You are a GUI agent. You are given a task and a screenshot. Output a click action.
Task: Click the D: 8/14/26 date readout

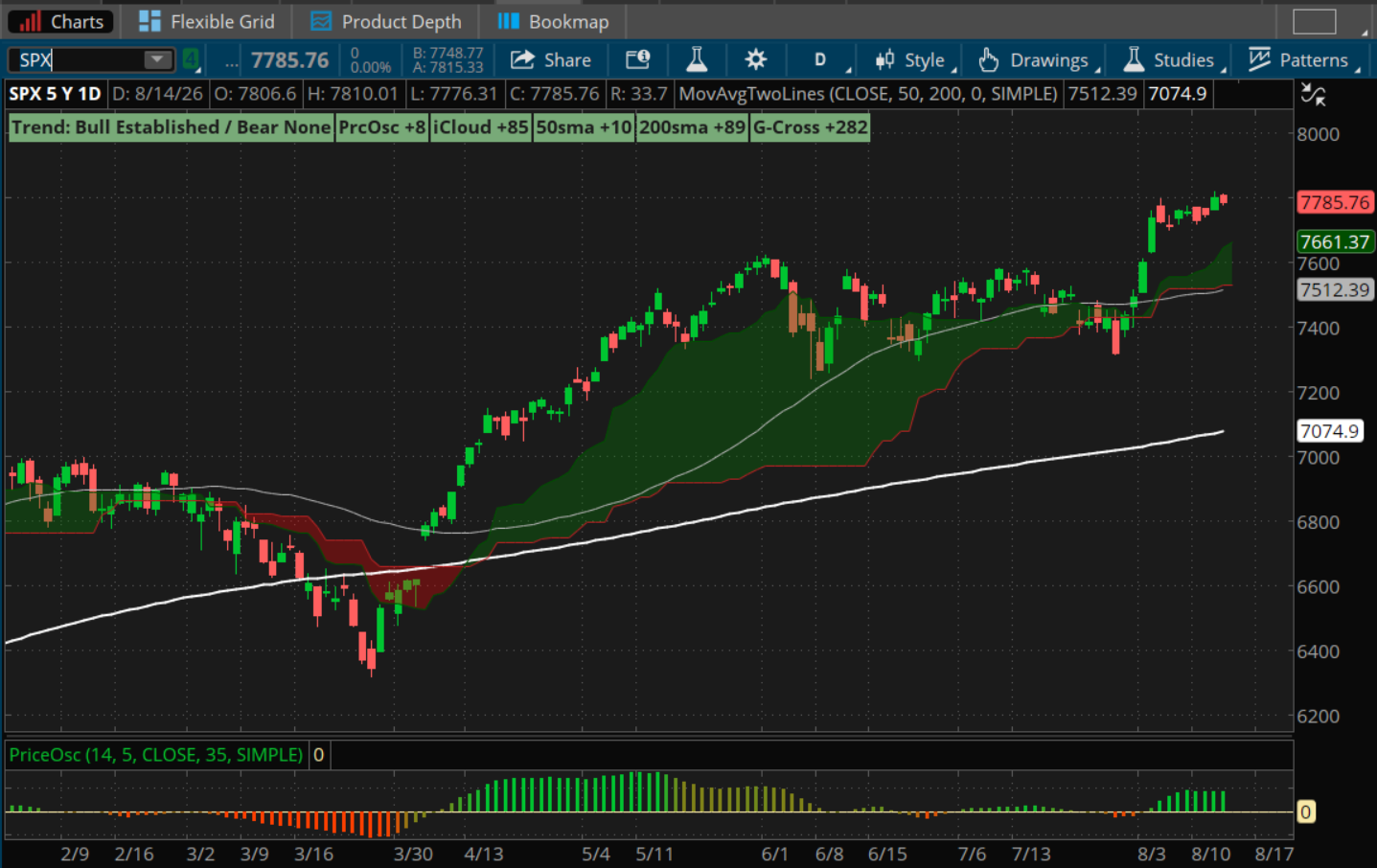pyautogui.click(x=158, y=94)
